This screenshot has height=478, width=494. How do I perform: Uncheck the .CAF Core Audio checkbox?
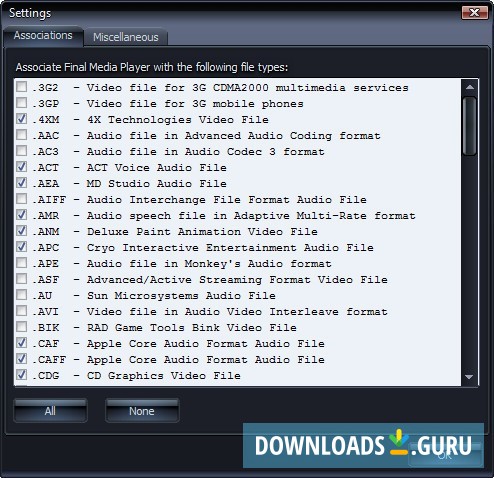pyautogui.click(x=22, y=343)
